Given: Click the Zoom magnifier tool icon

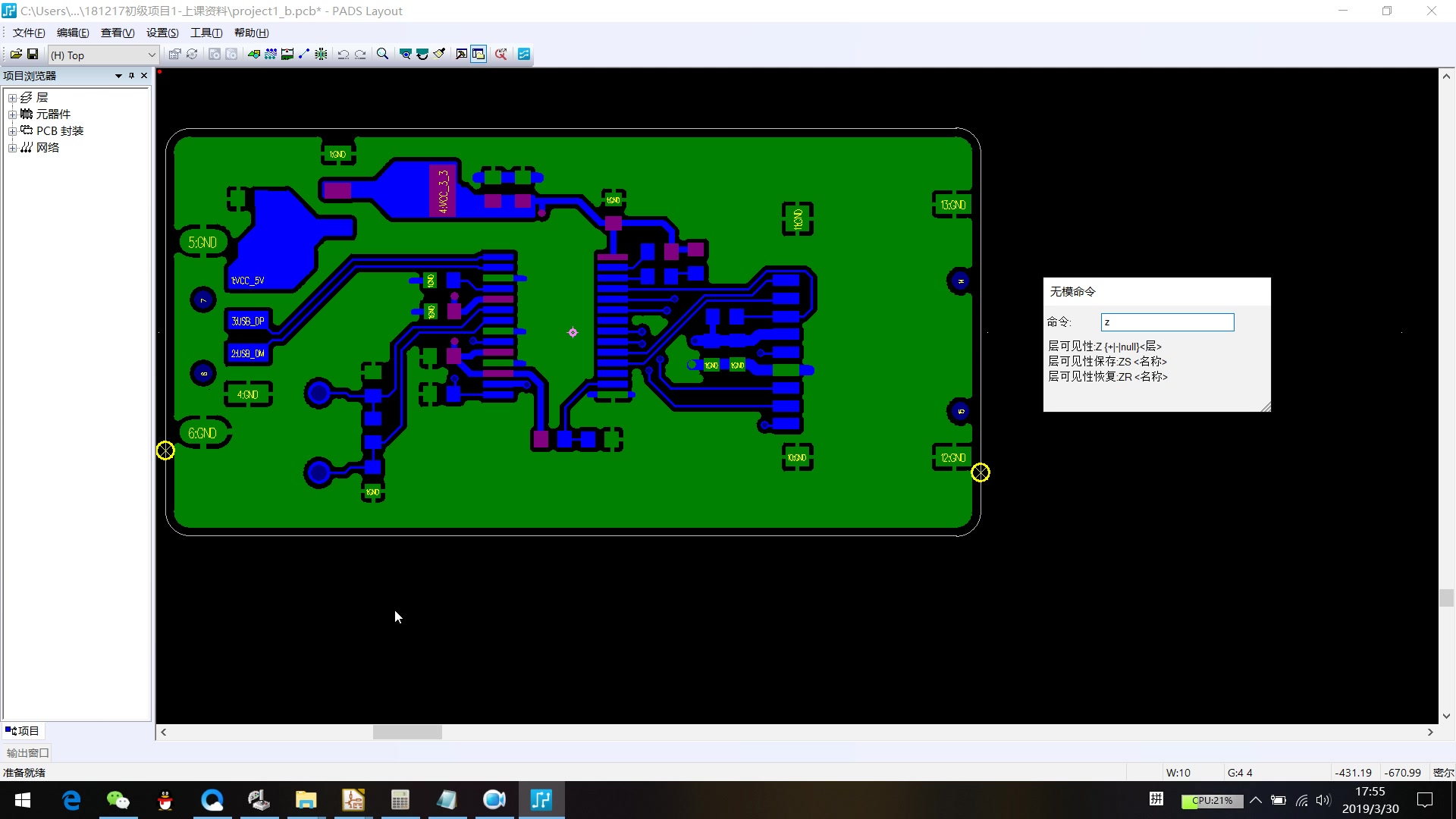Looking at the screenshot, I should click(x=382, y=54).
